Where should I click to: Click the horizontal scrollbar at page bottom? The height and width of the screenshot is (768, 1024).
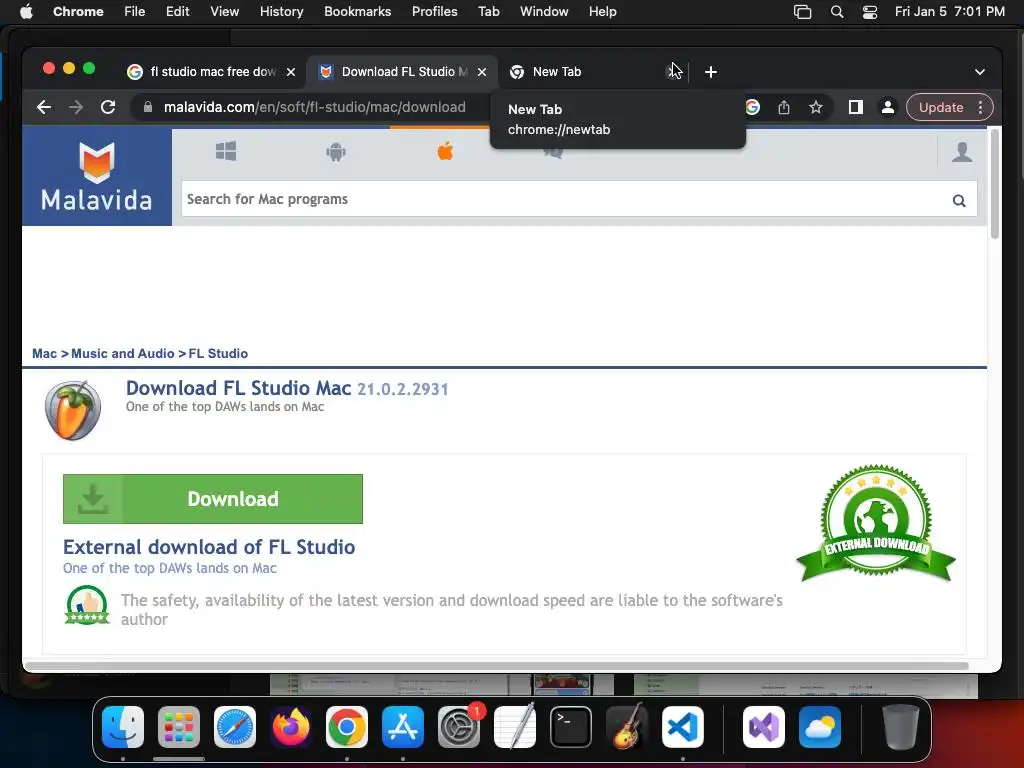[496, 666]
